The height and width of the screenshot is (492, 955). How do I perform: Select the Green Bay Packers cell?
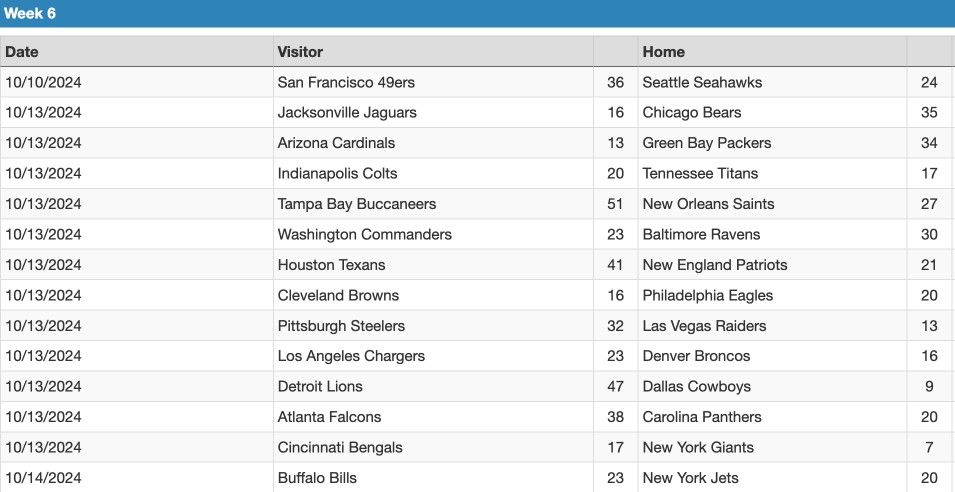click(x=772, y=143)
